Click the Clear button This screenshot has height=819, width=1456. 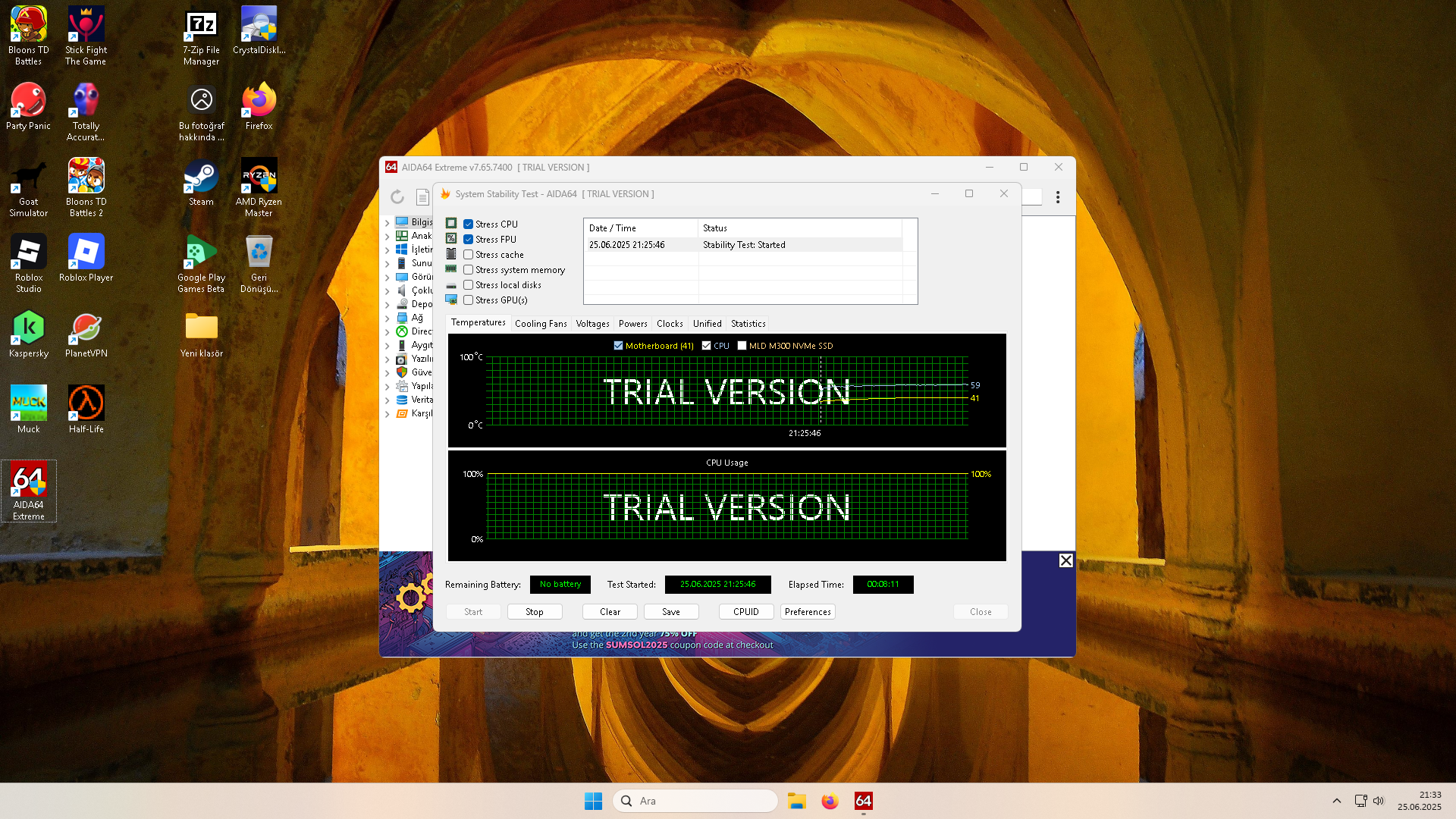coord(610,612)
